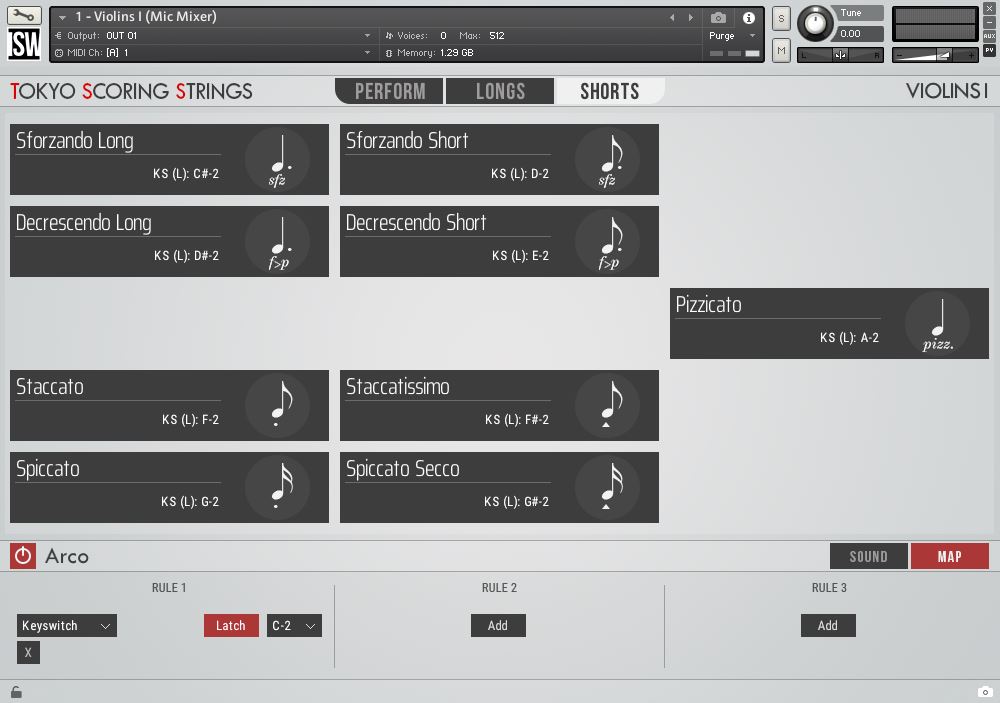Screen dimensions: 1000x703
Task: Open the wrench instrument edit icon
Action: pyautogui.click(x=24, y=14)
